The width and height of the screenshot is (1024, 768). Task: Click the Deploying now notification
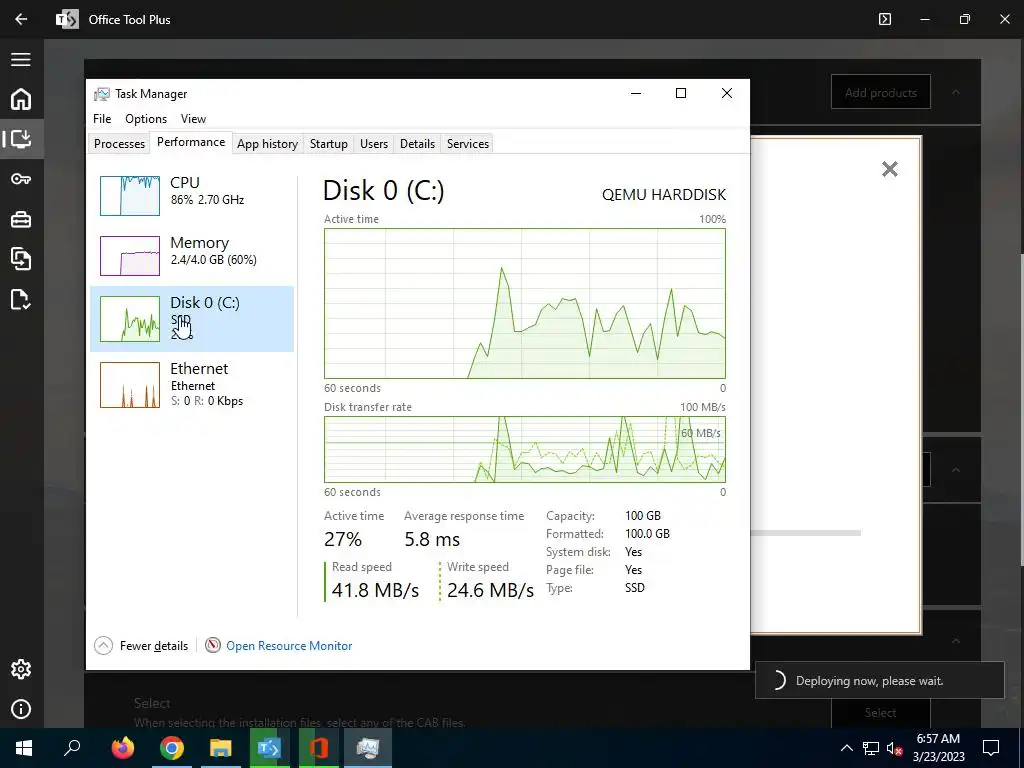pyautogui.click(x=880, y=680)
